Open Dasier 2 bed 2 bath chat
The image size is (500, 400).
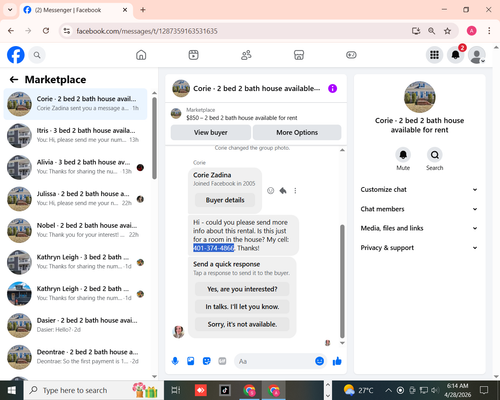75,325
